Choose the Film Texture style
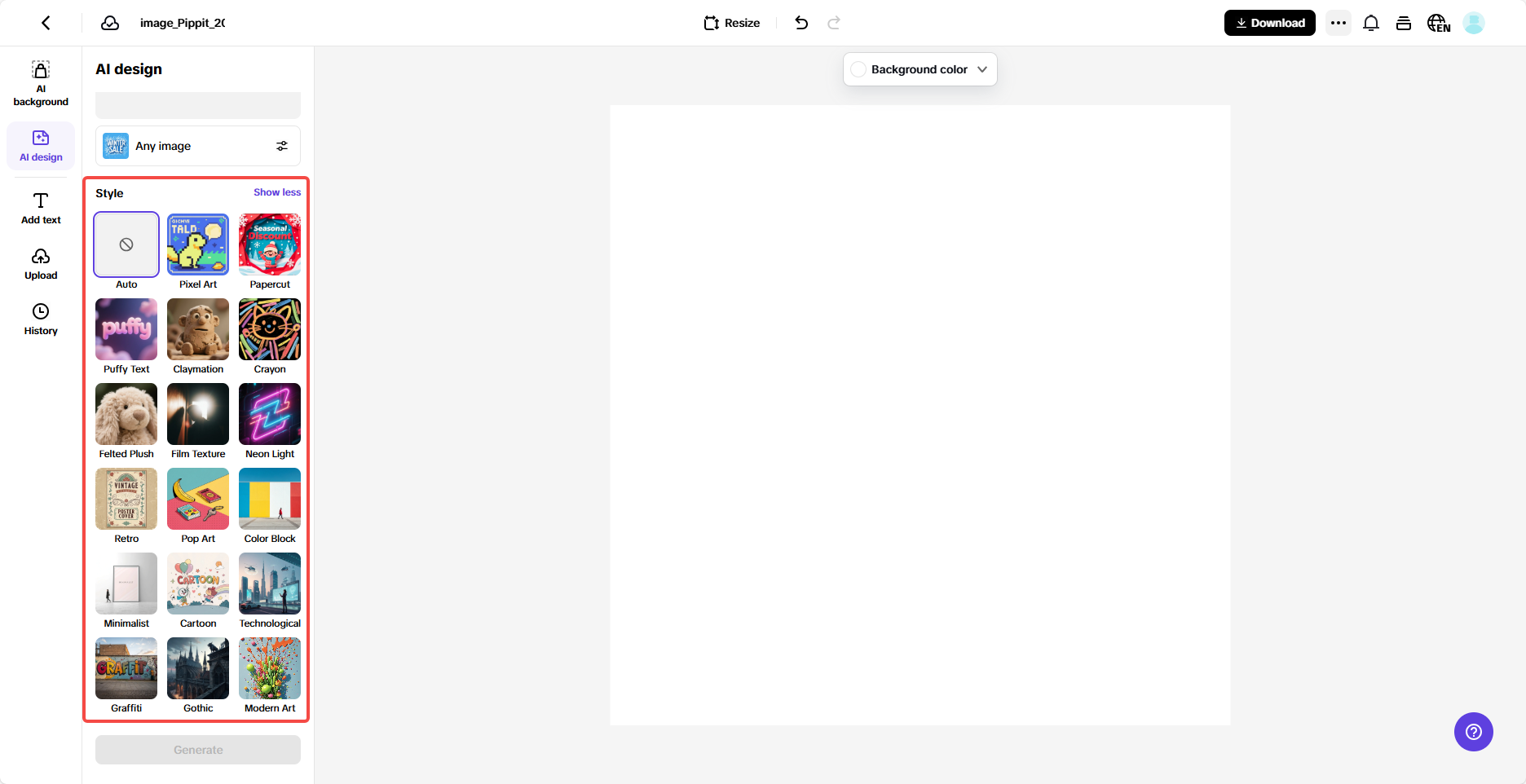 (x=198, y=414)
